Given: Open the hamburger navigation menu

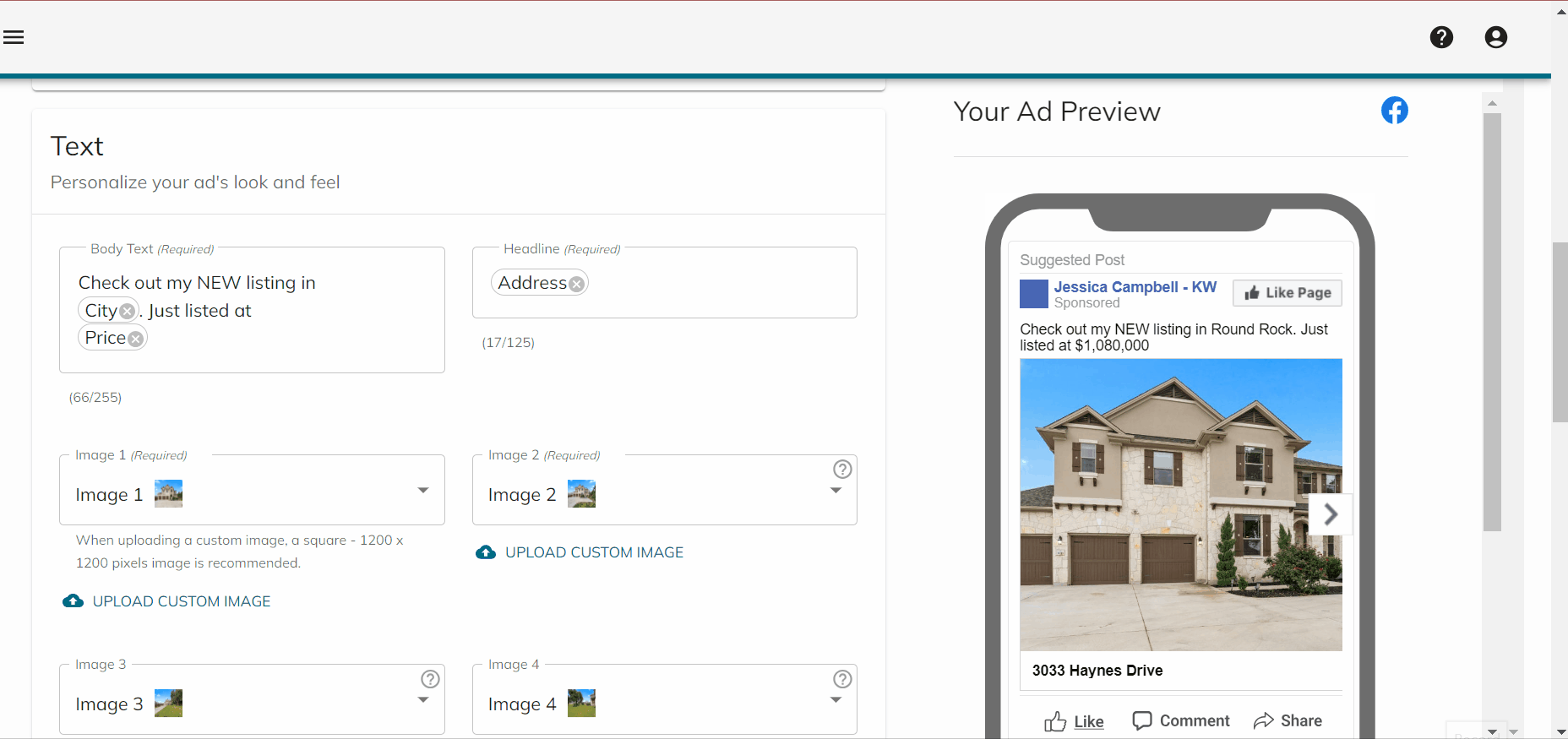Looking at the screenshot, I should [x=14, y=37].
